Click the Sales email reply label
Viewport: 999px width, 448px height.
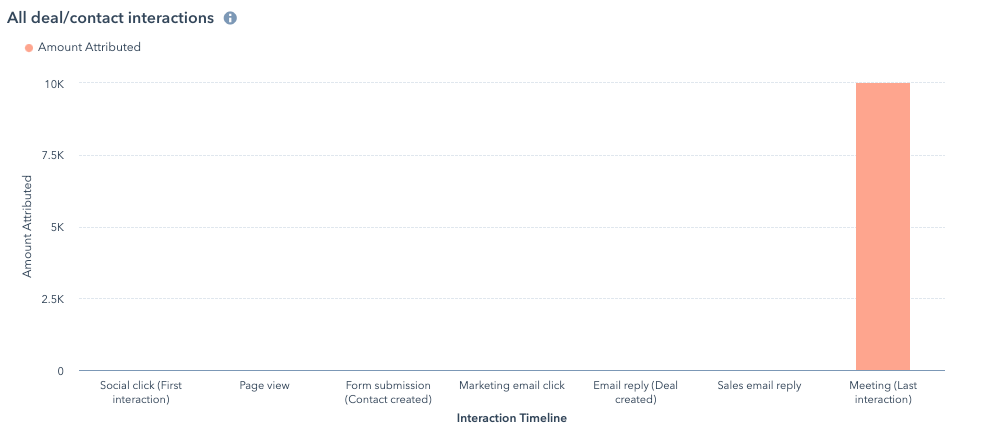point(759,386)
